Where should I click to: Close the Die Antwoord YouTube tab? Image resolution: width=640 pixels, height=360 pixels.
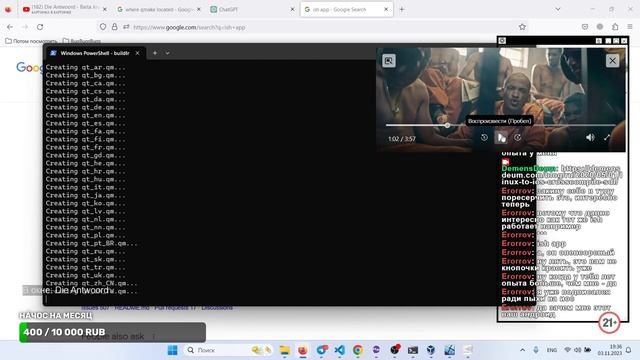[104, 9]
